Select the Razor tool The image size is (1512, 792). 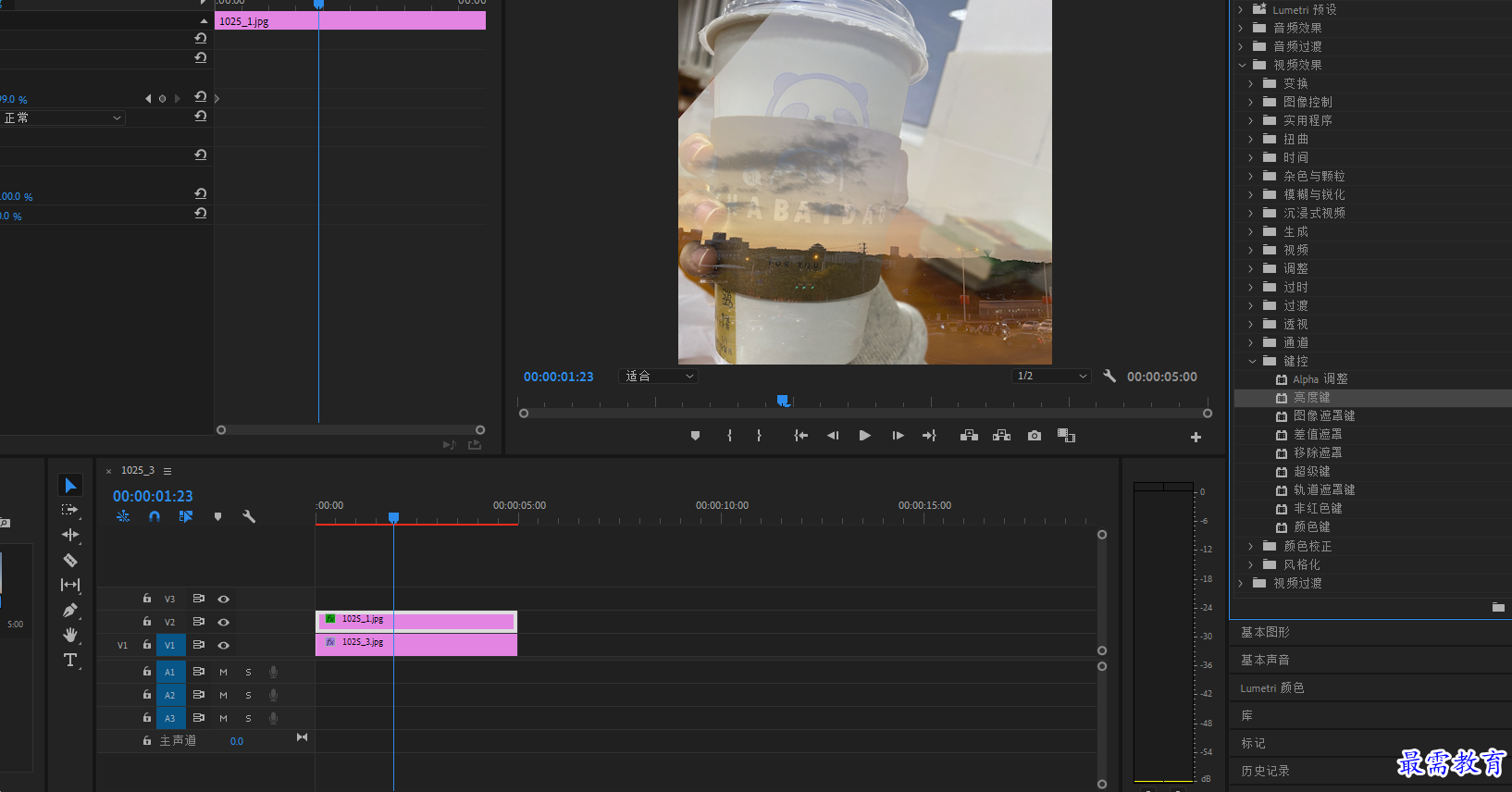click(69, 560)
